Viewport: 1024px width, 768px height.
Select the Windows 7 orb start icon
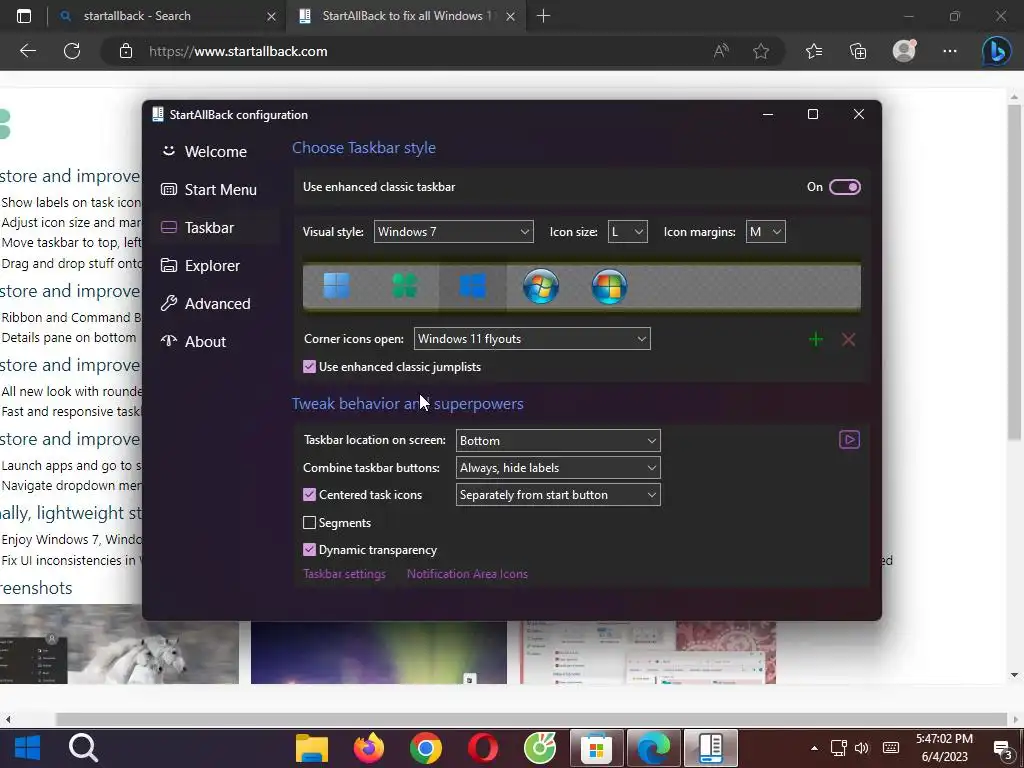(x=541, y=286)
